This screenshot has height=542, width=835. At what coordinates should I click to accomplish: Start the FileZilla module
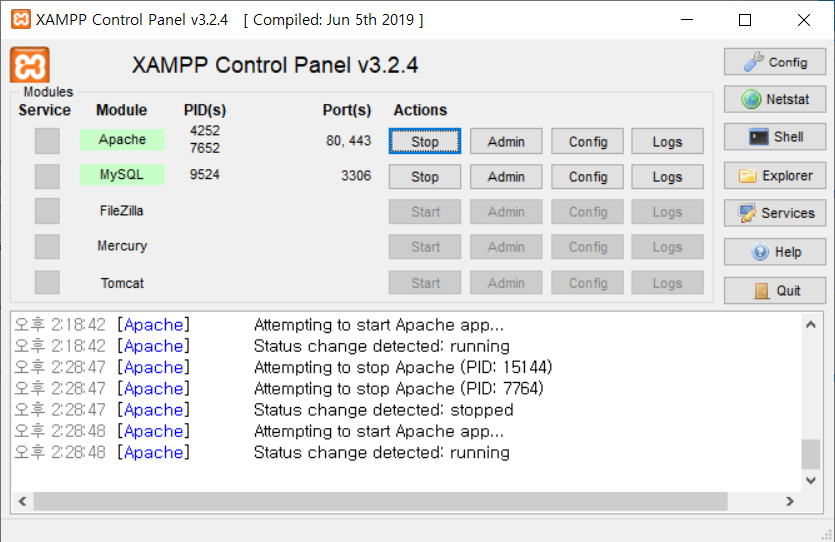click(424, 211)
